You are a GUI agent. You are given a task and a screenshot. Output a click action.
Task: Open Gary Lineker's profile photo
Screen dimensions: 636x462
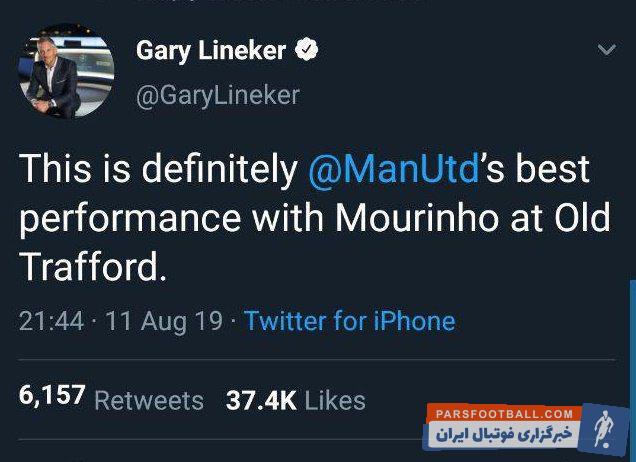pyautogui.click(x=66, y=72)
